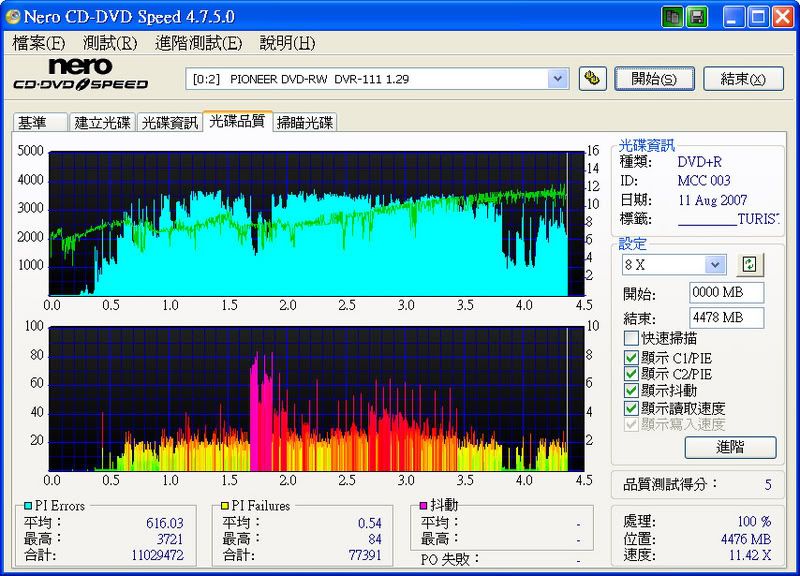Click the greyed 顯示寫入速度 checkbox
Screen dimensions: 800x576
point(631,424)
